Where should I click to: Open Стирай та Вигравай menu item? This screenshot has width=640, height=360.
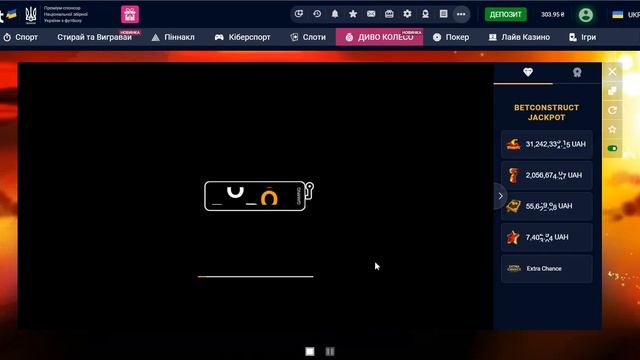click(94, 37)
